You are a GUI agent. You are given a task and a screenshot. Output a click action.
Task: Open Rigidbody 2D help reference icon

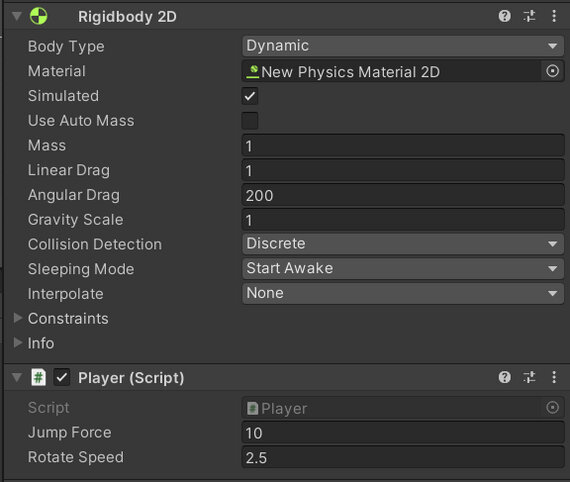point(505,16)
